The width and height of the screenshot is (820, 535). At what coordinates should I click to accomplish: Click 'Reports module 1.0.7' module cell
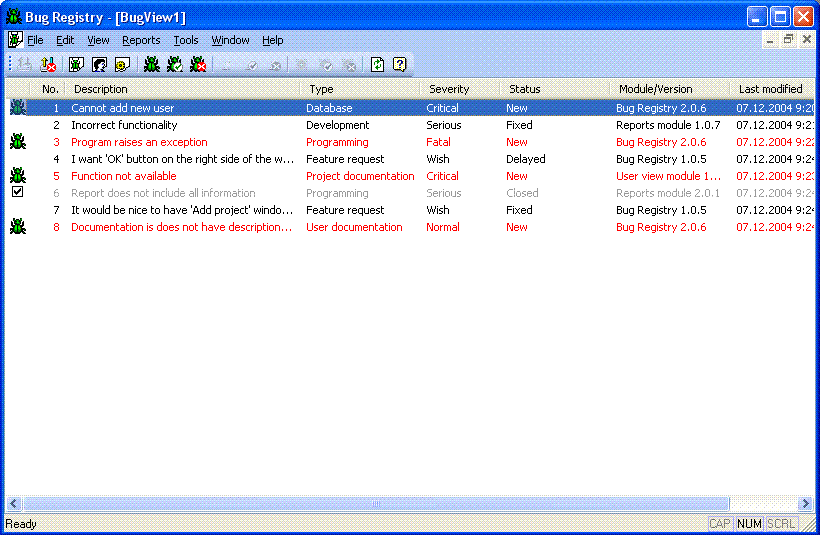[x=668, y=125]
